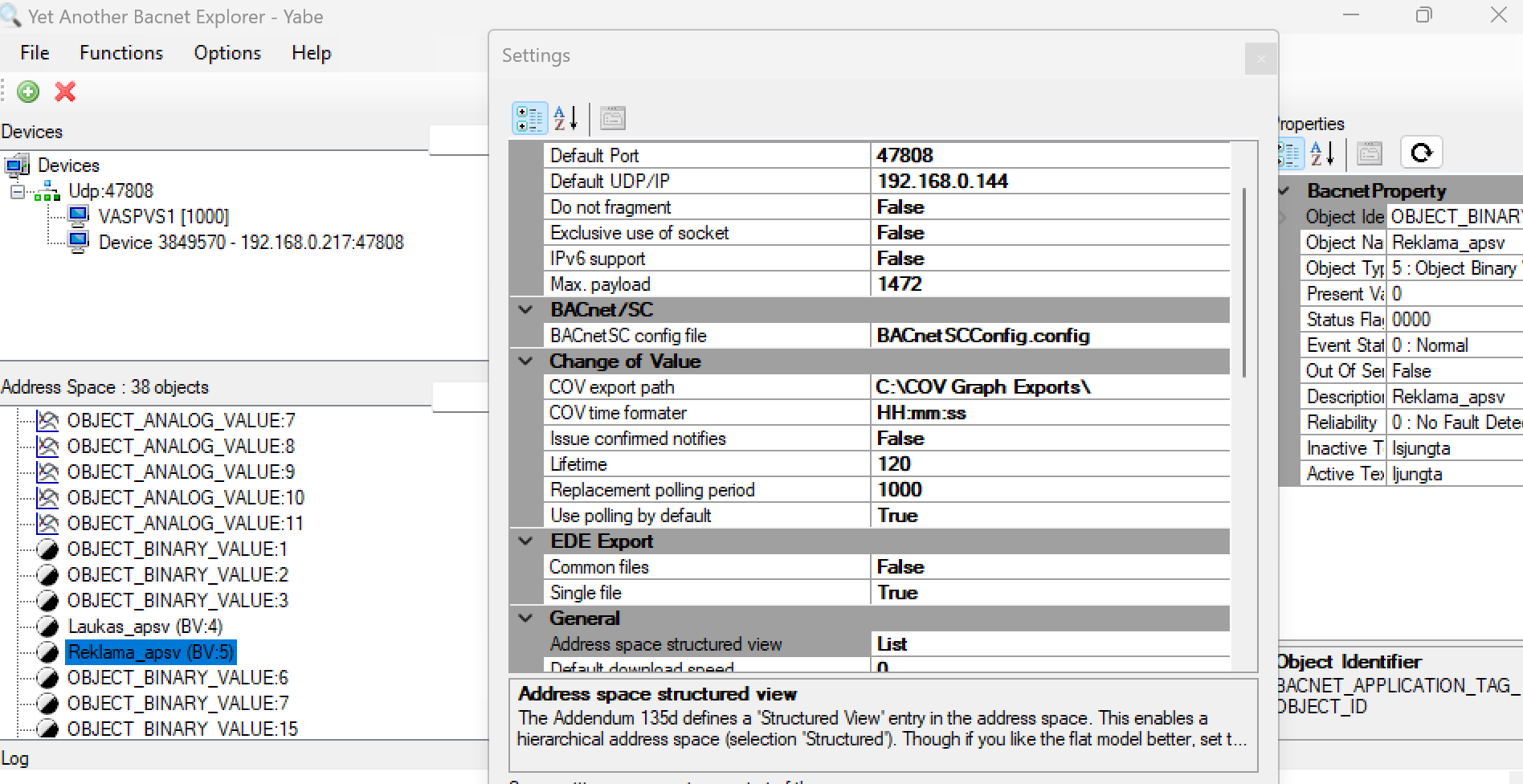Select VASPVS1 [1000] device
The height and width of the screenshot is (784, 1523).
(163, 216)
